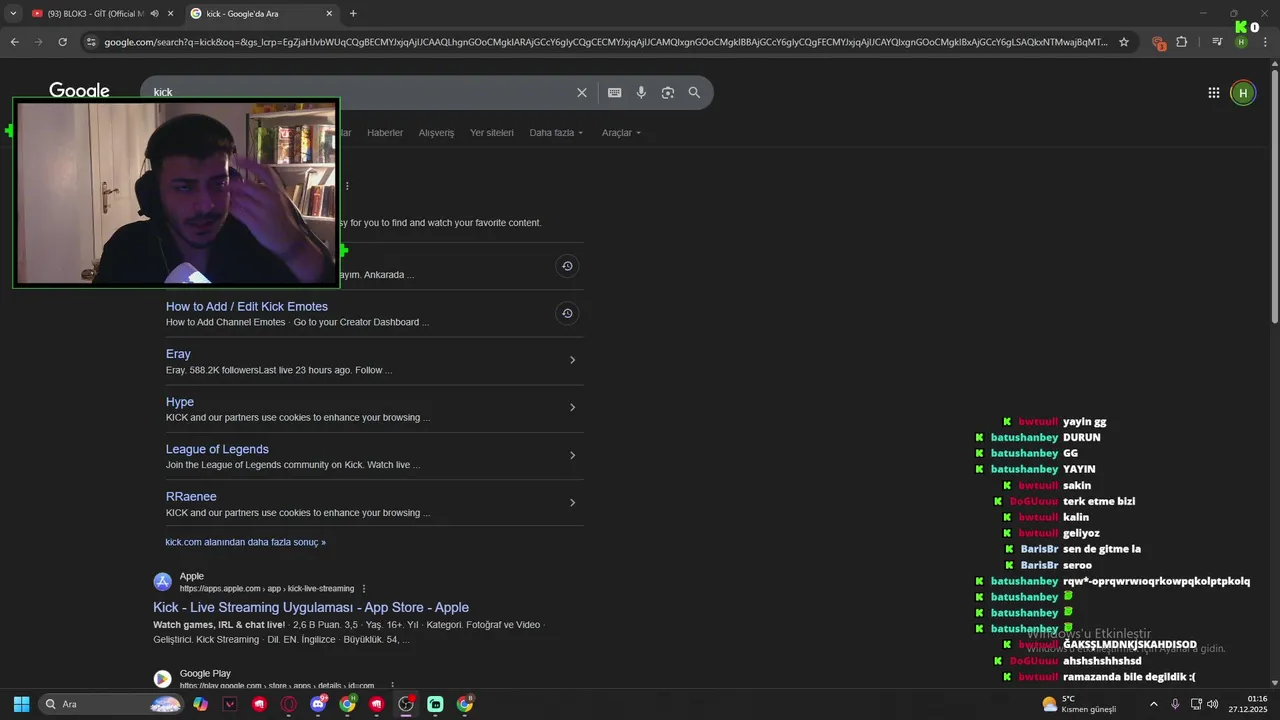Click the page vertical scrollbar

1274,195
